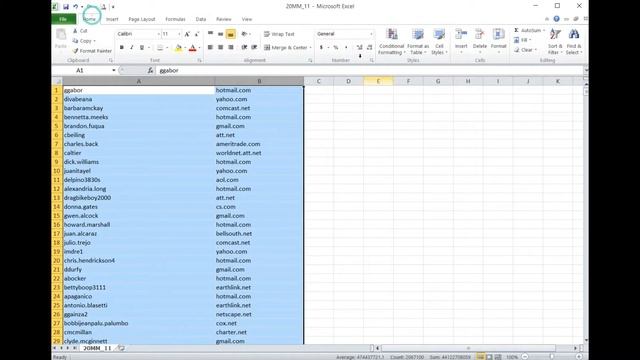Switch to the Formulas tab
The image size is (640, 360).
coord(176,19)
